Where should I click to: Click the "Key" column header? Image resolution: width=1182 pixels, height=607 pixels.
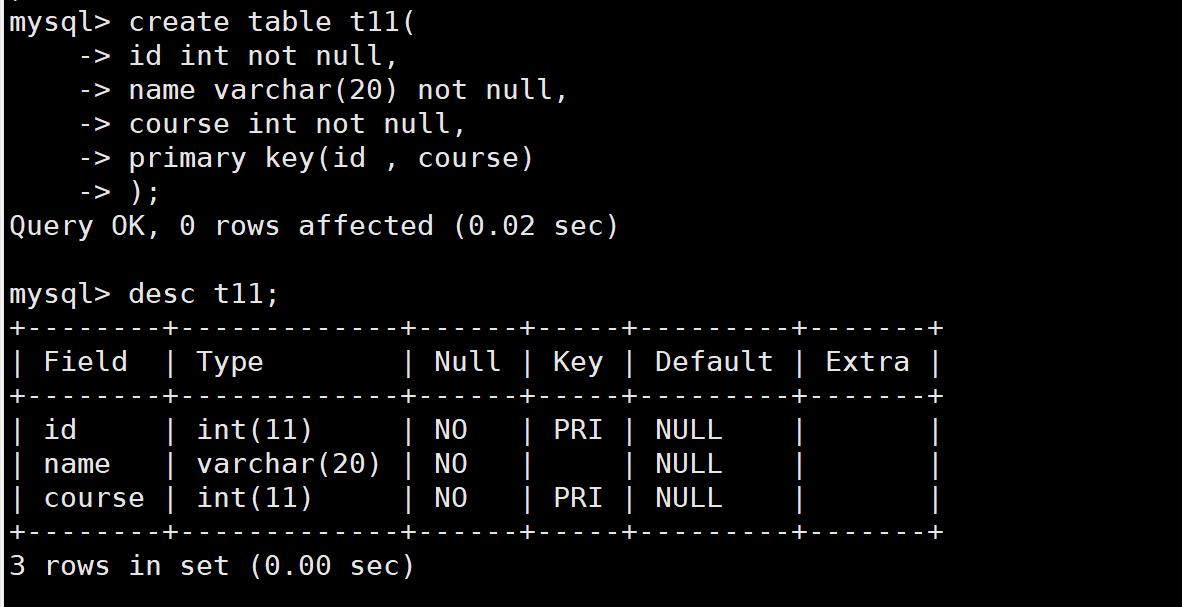coord(577,361)
